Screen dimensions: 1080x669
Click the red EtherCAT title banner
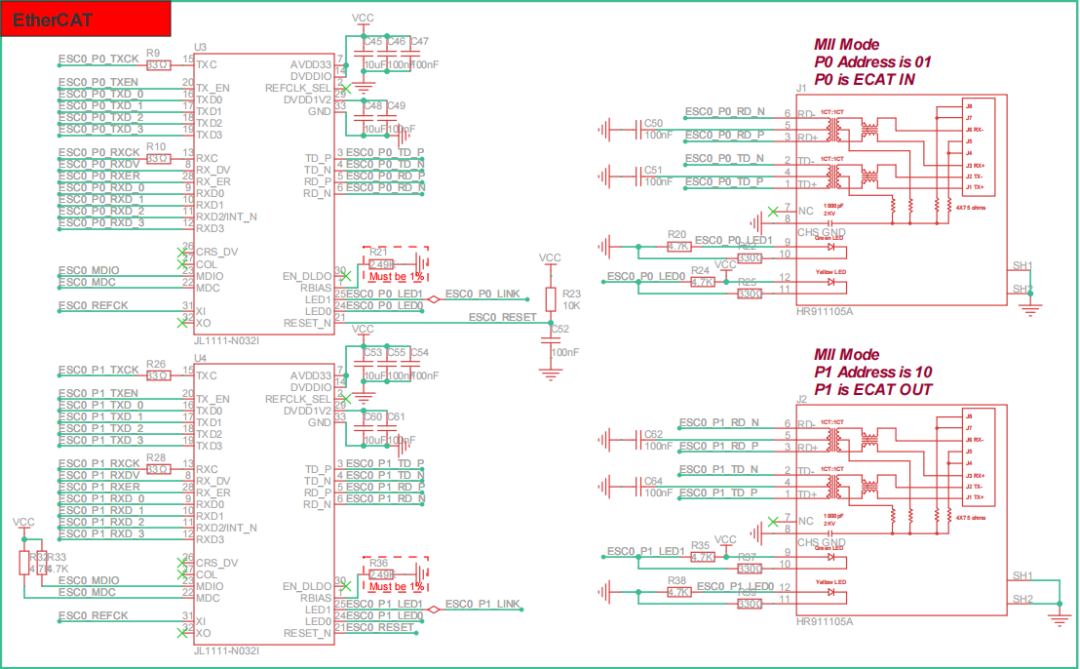coord(85,18)
